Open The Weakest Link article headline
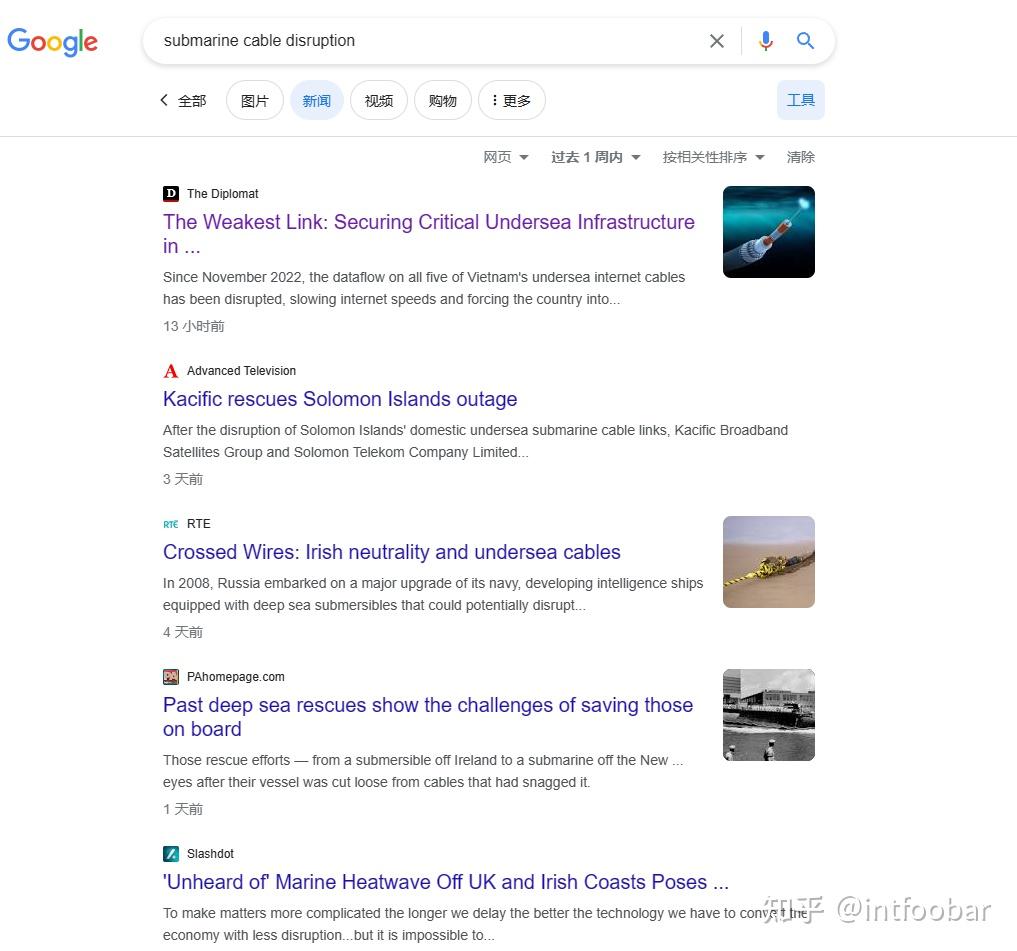Screen dimensions: 1017x951 tap(429, 234)
